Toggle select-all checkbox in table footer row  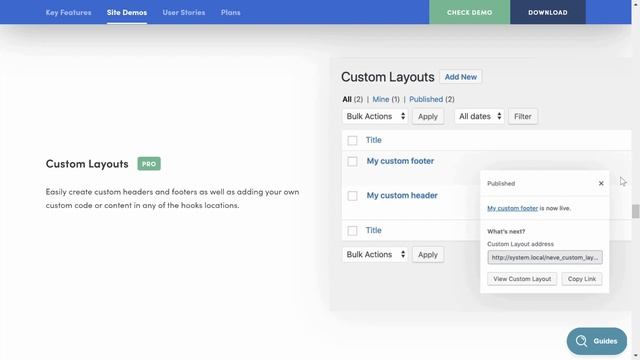coord(352,231)
